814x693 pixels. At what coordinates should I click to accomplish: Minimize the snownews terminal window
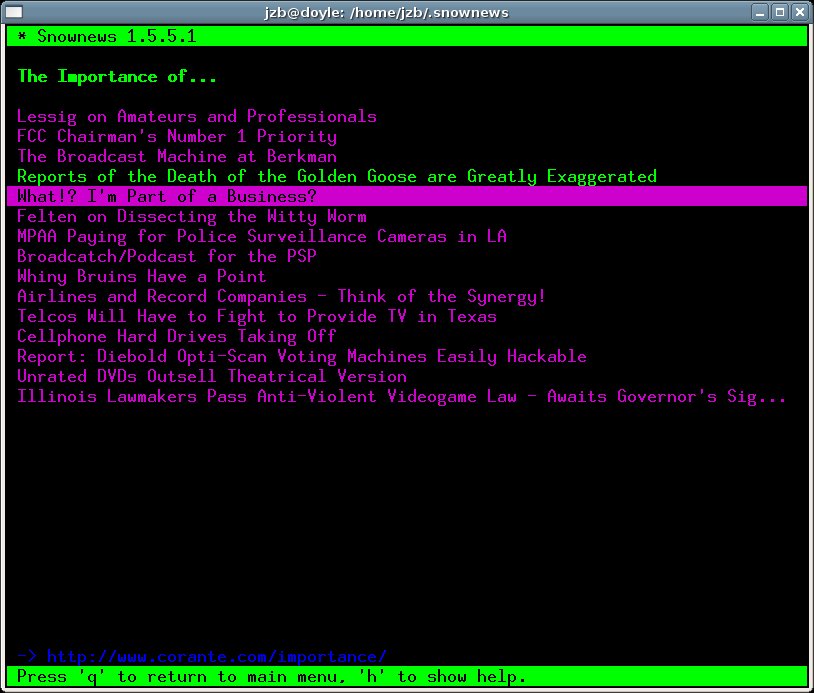(x=760, y=12)
